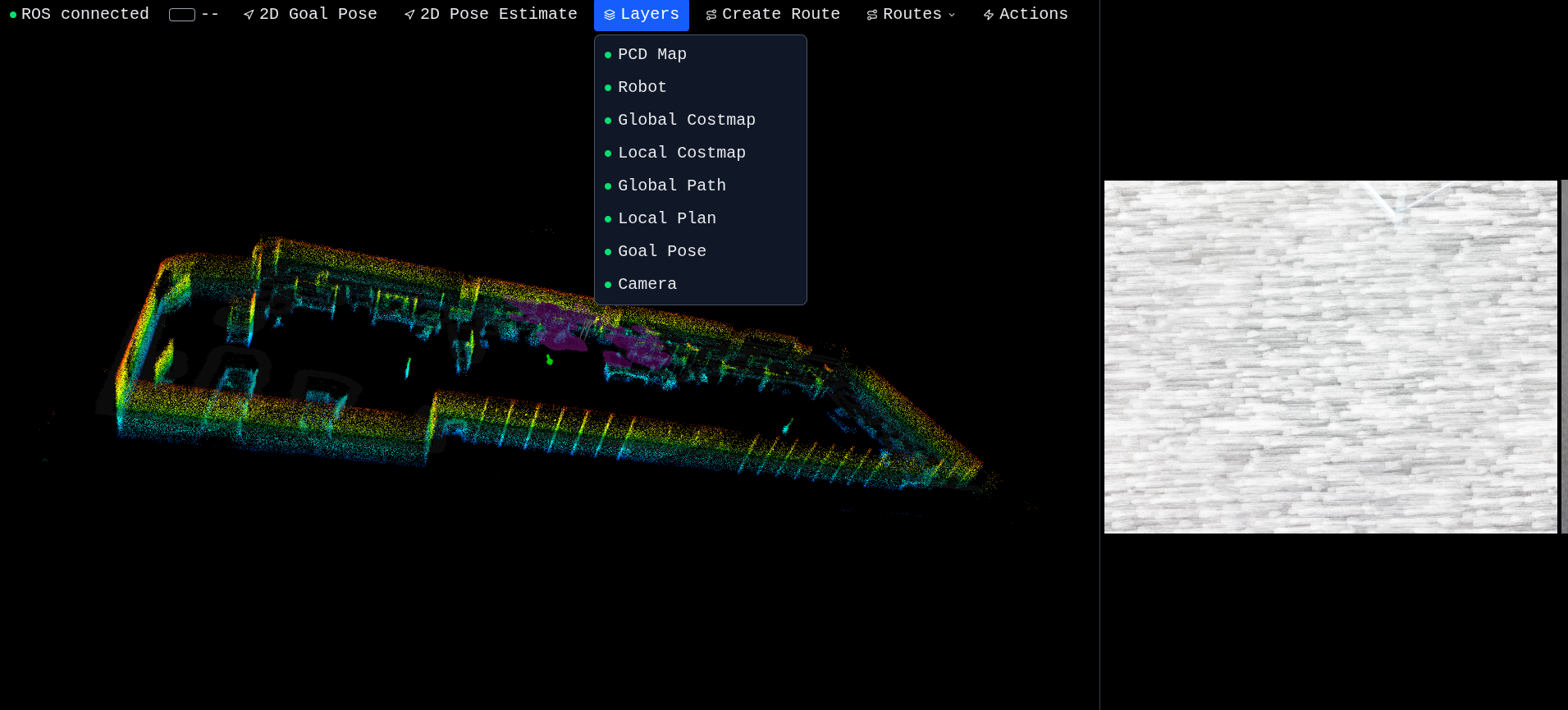Click the 2D Goal Pose arrow icon
The height and width of the screenshot is (710, 1568).
tap(249, 15)
